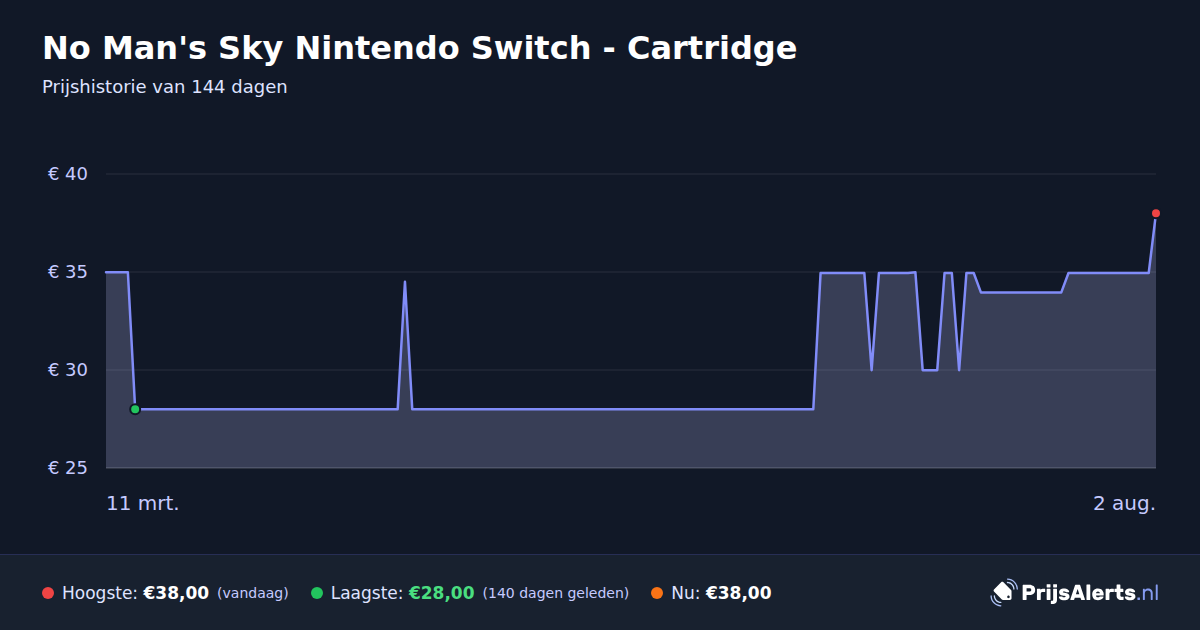The width and height of the screenshot is (1200, 630).
Task: Click the 140 dagen geleden note
Action: tap(556, 593)
